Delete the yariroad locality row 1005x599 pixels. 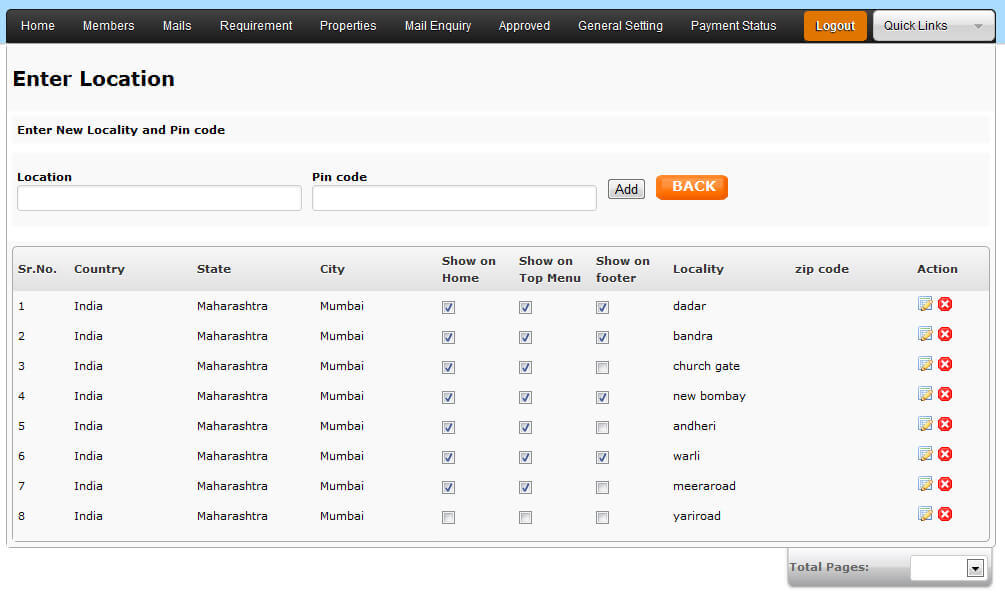[x=945, y=514]
